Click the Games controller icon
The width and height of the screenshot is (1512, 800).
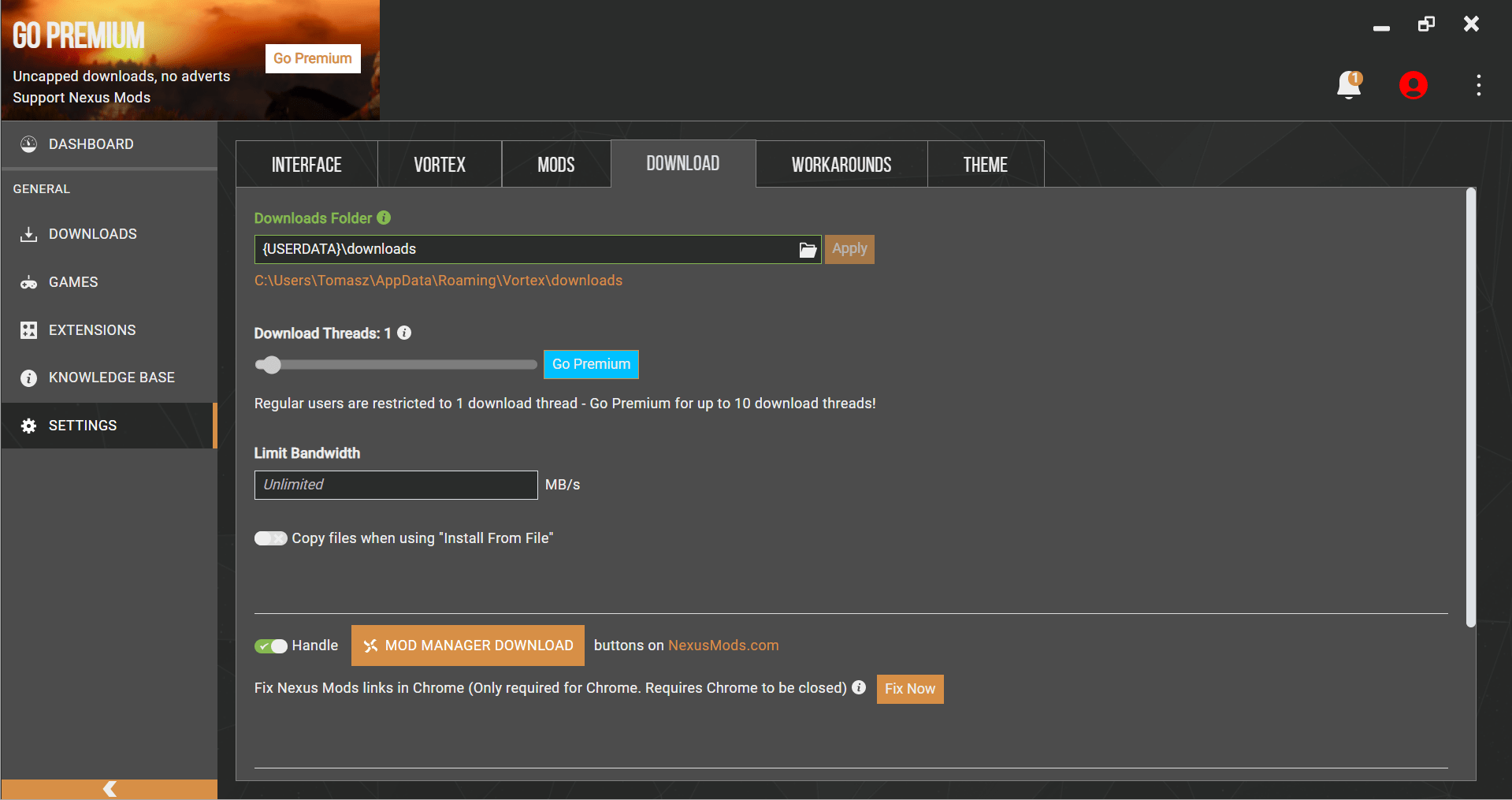[29, 282]
